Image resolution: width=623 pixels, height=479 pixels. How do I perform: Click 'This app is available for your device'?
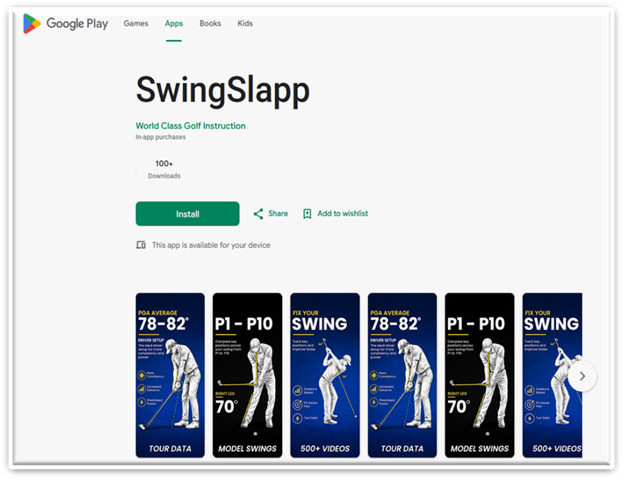point(211,245)
